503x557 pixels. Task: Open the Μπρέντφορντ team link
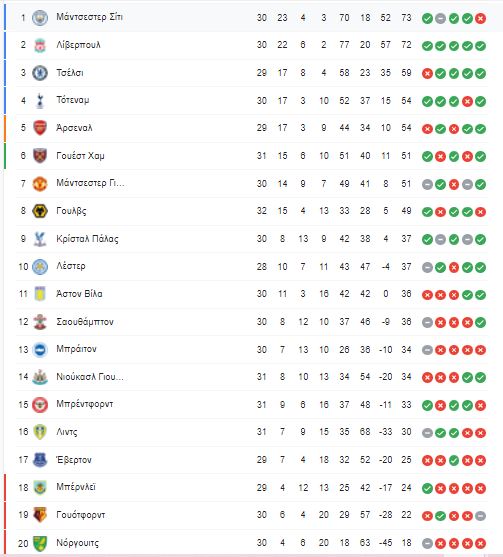(85, 404)
